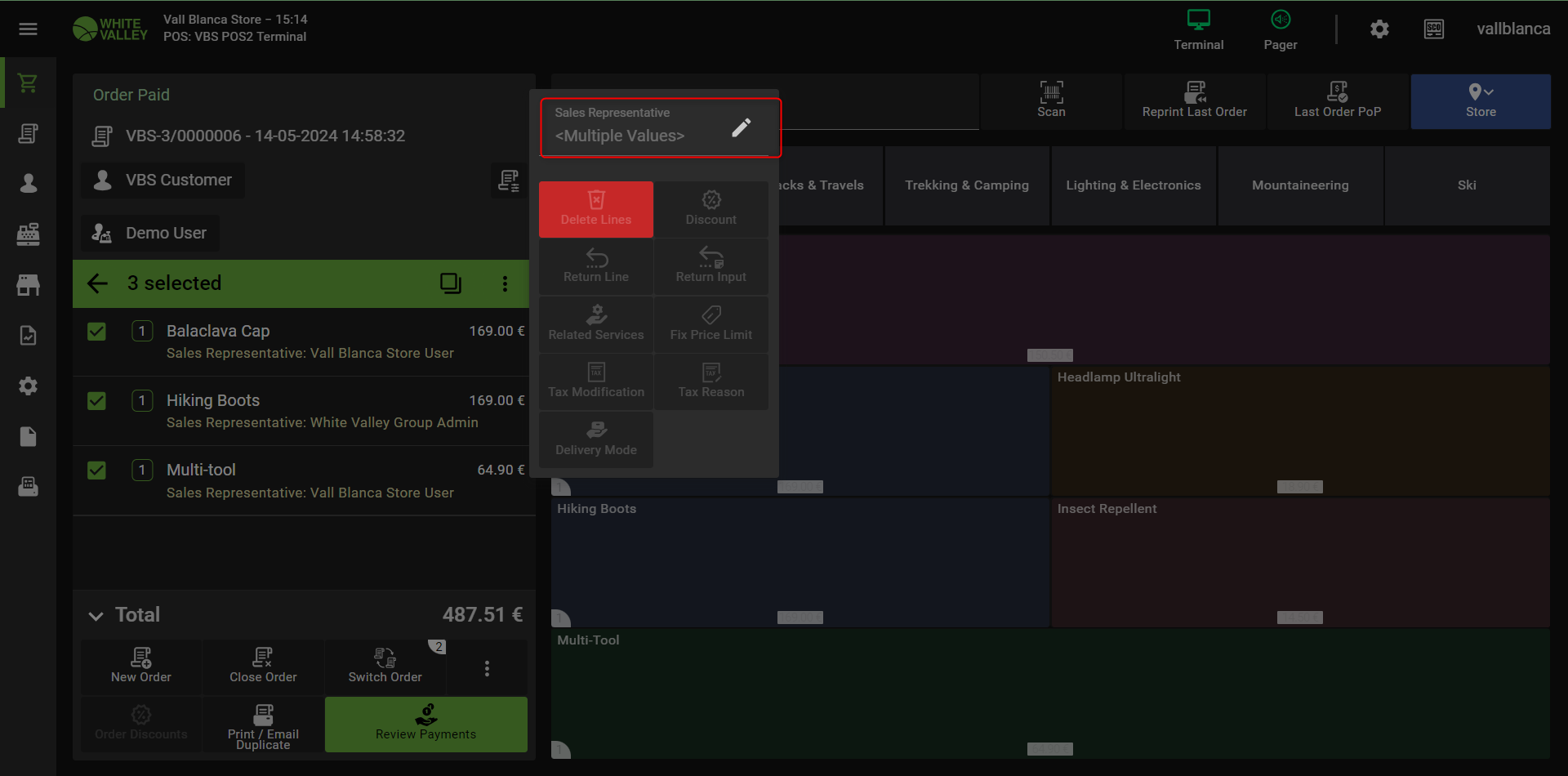Click Reprint Last Order icon
The width and height of the screenshot is (1568, 776).
pos(1194,92)
